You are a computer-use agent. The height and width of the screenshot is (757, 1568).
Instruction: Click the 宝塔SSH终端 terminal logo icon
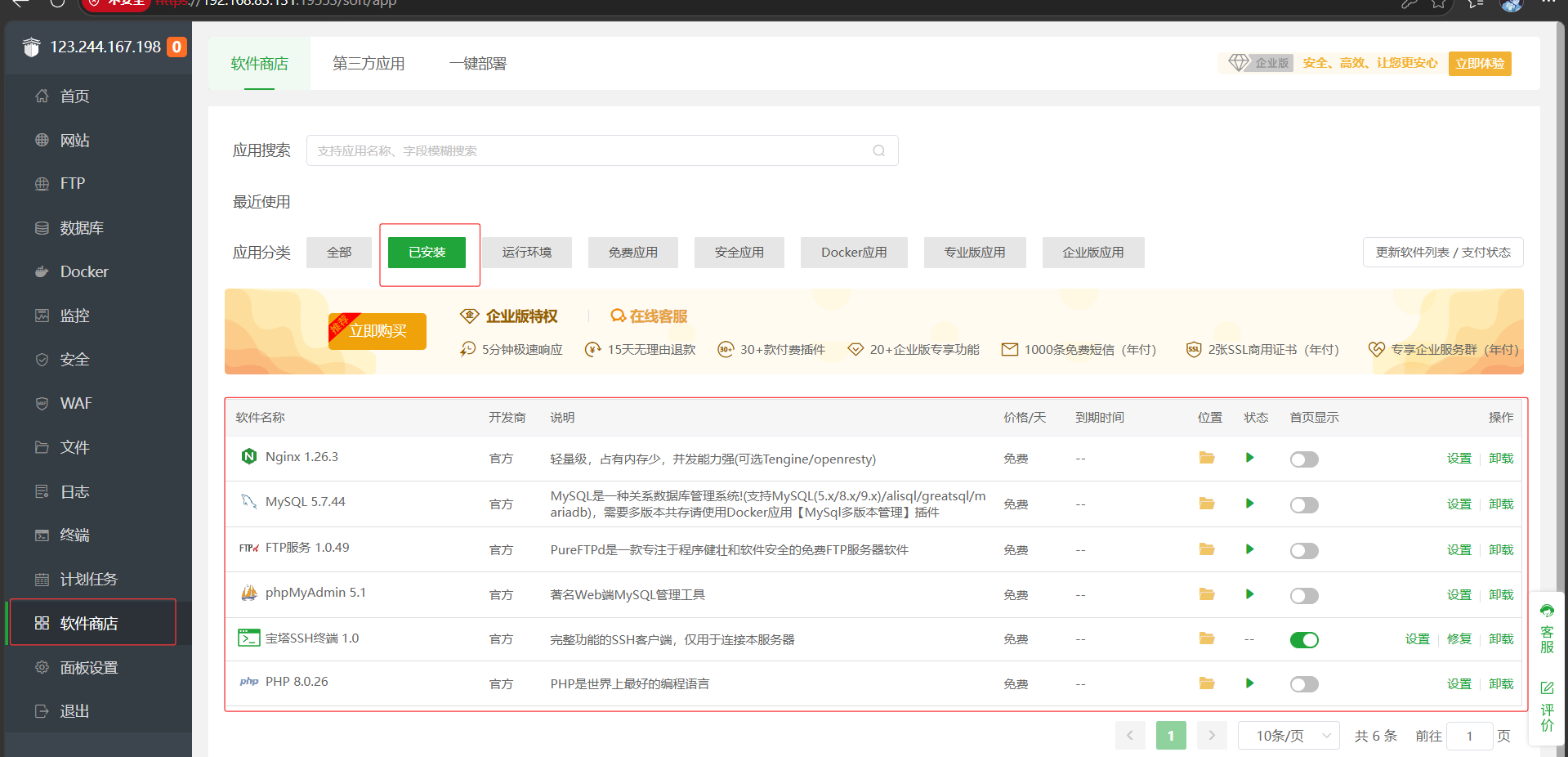[249, 638]
